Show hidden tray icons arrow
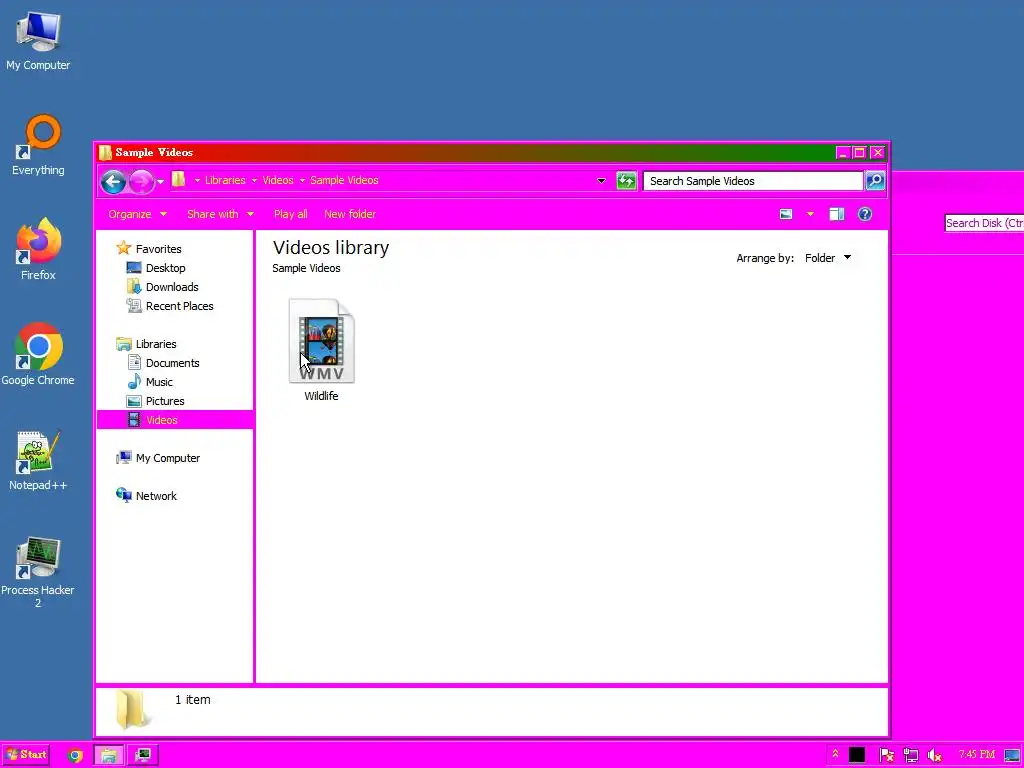 835,754
